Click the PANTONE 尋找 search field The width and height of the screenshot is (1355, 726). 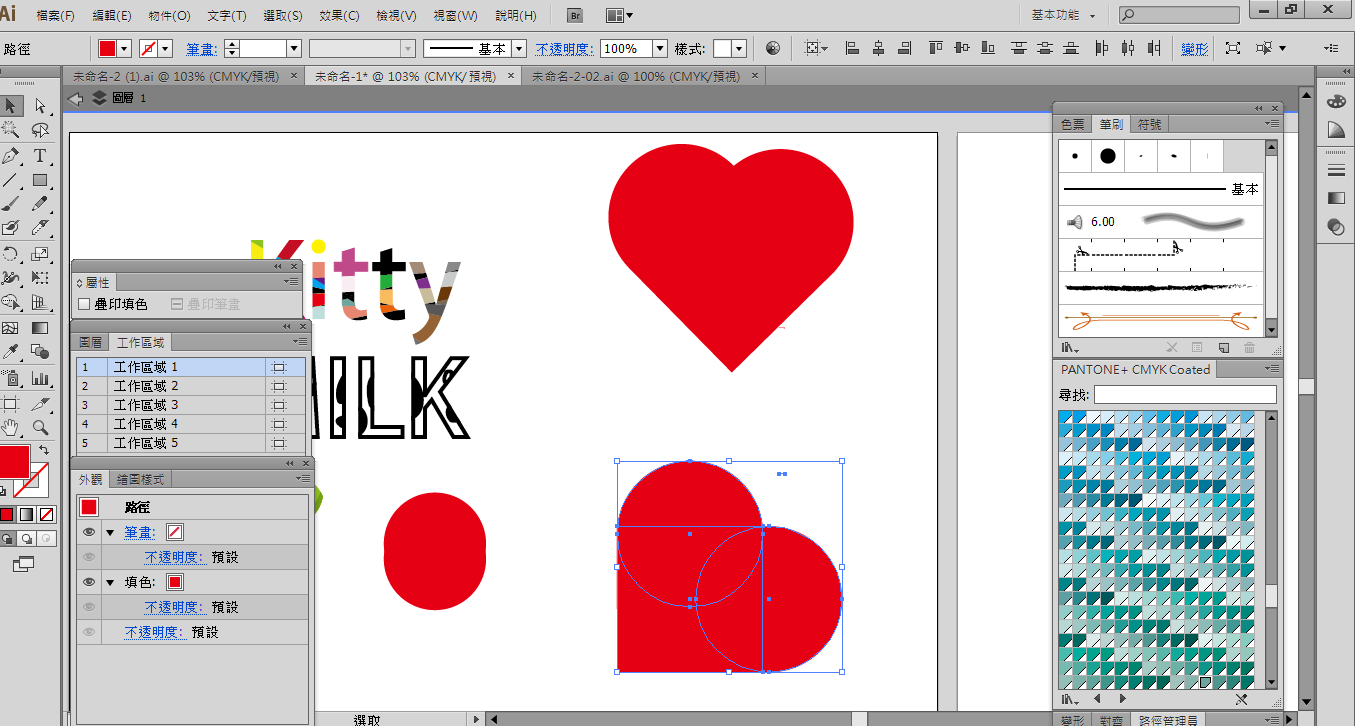[1185, 395]
